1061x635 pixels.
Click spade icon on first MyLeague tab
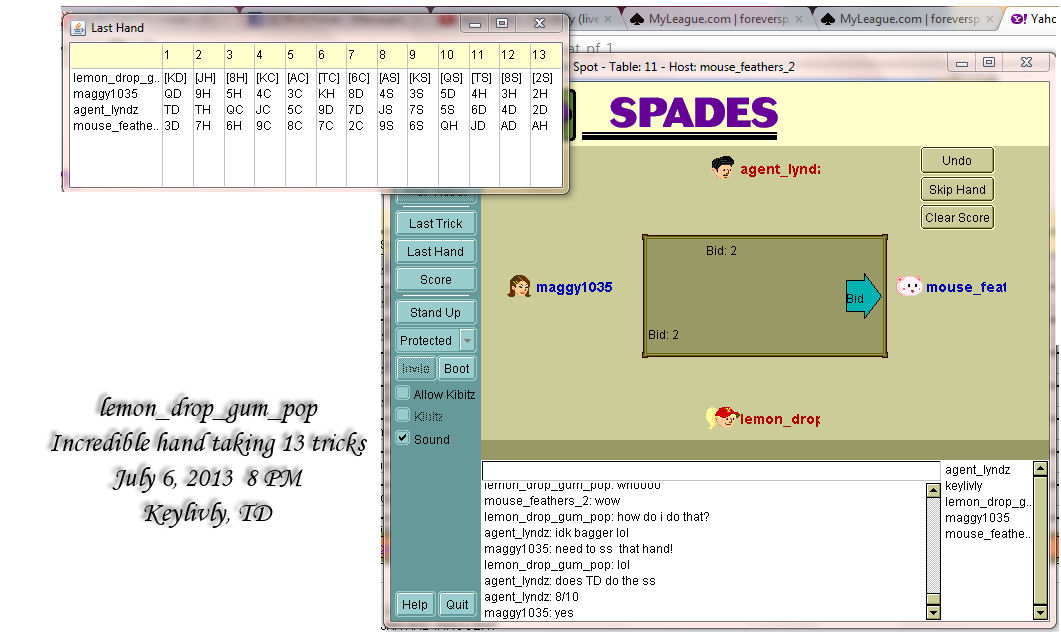point(636,19)
